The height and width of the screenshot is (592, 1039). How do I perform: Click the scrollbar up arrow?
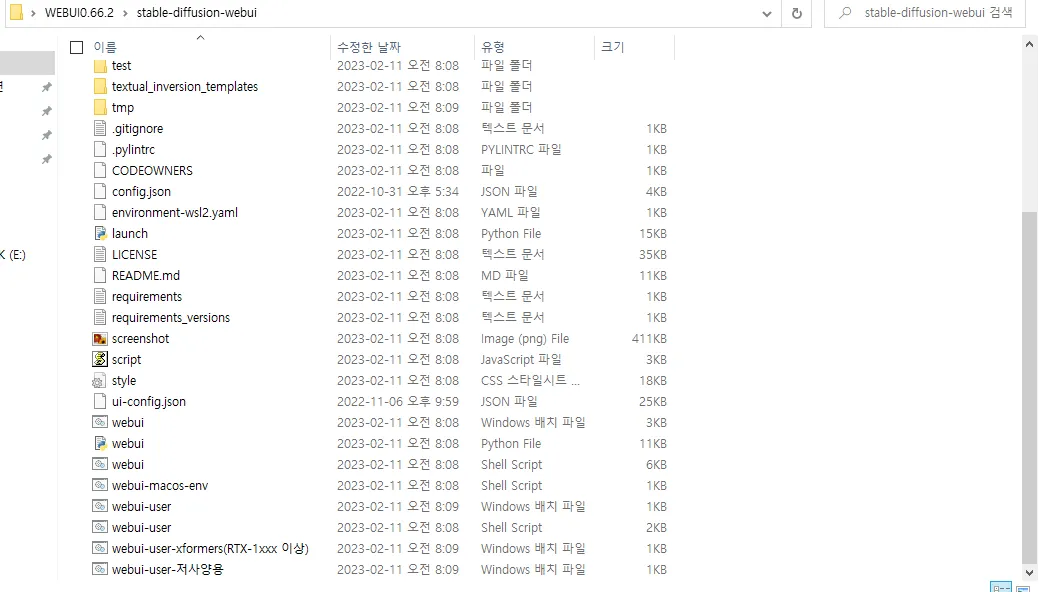[1029, 44]
